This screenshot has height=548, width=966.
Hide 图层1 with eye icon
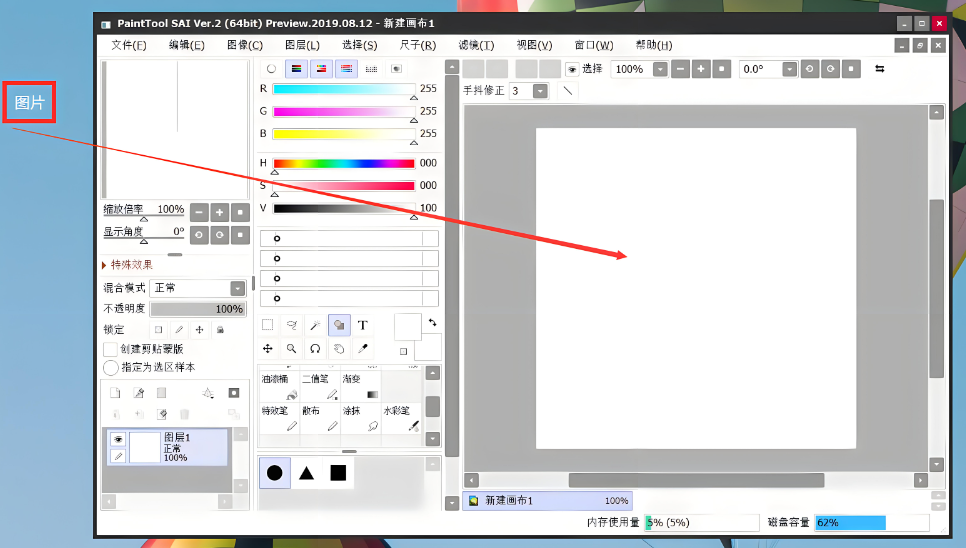[118, 439]
